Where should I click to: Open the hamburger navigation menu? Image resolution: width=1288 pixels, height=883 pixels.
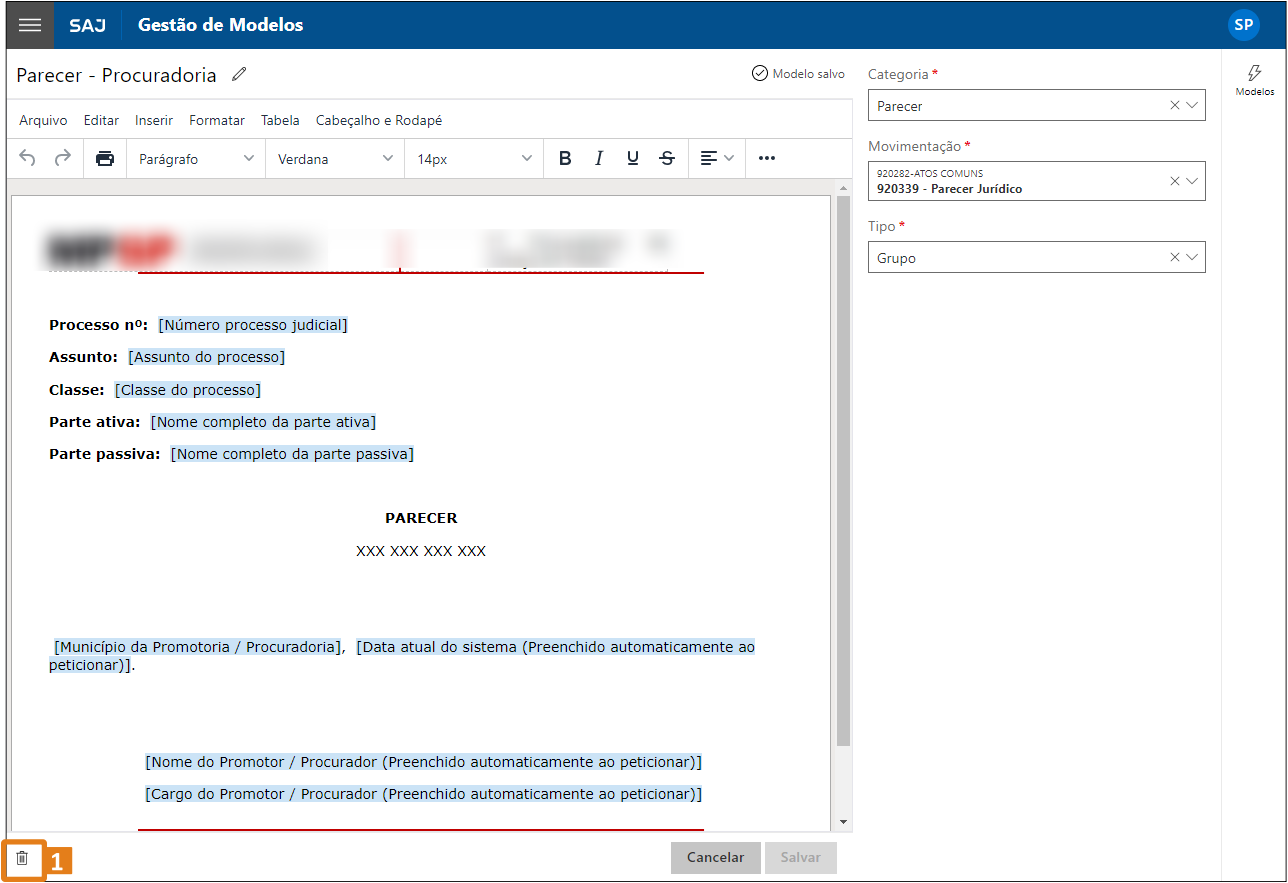30,25
